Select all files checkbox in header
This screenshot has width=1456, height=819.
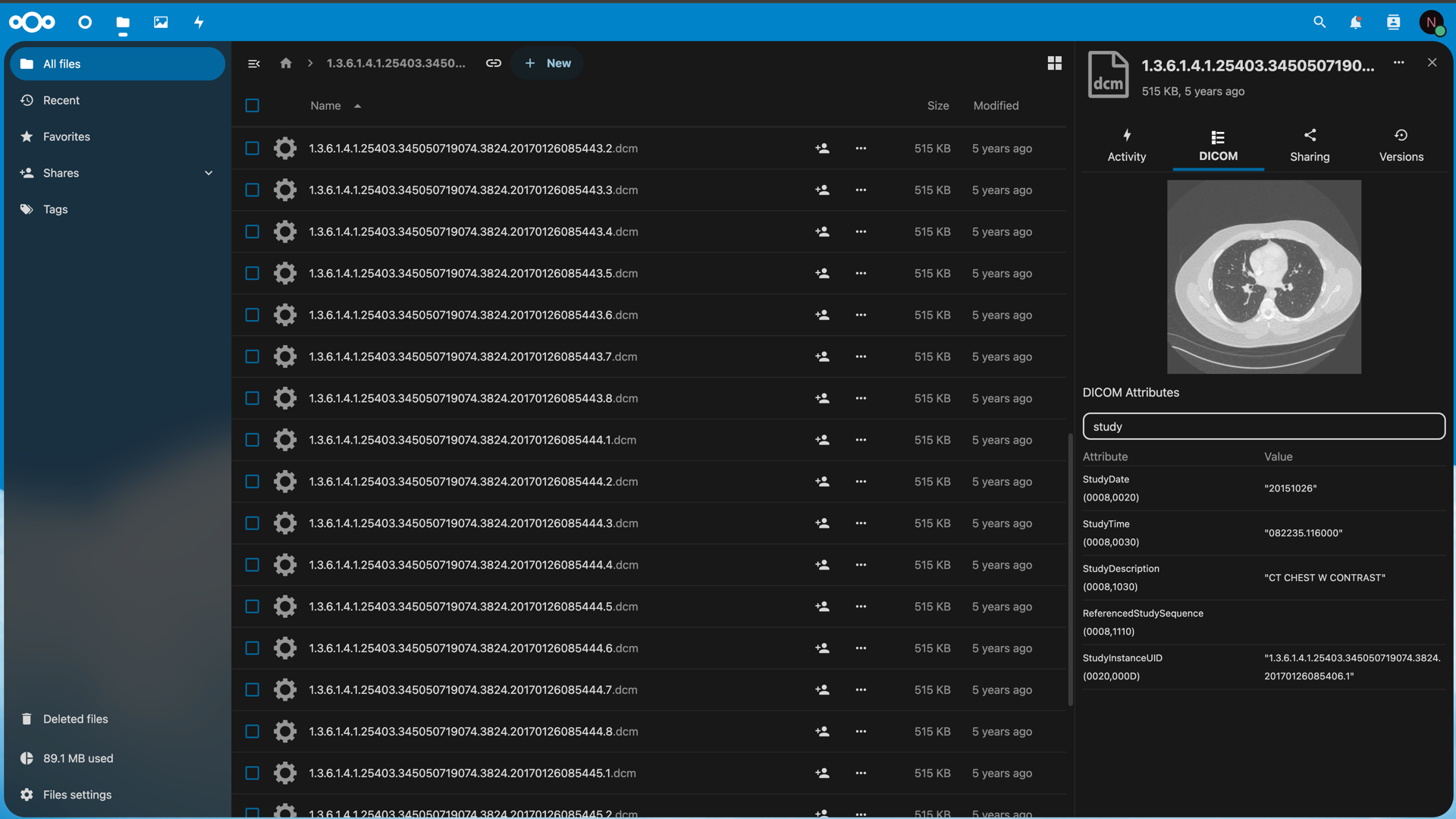253,105
